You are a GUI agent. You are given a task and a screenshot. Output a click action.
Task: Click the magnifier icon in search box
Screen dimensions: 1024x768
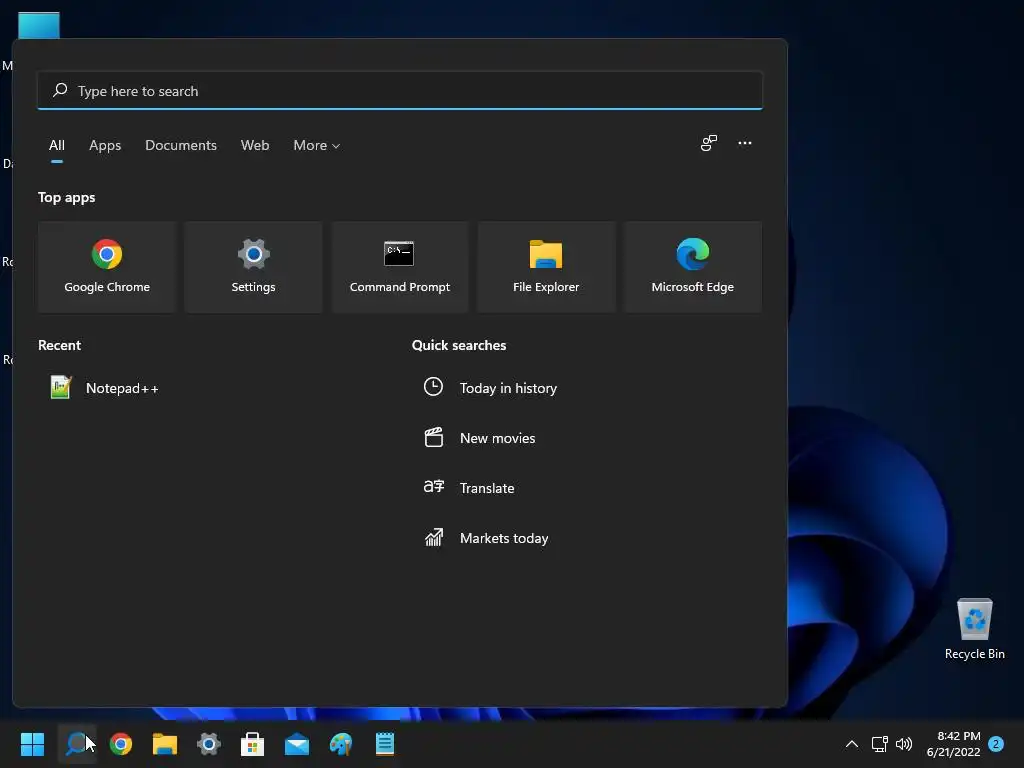60,90
